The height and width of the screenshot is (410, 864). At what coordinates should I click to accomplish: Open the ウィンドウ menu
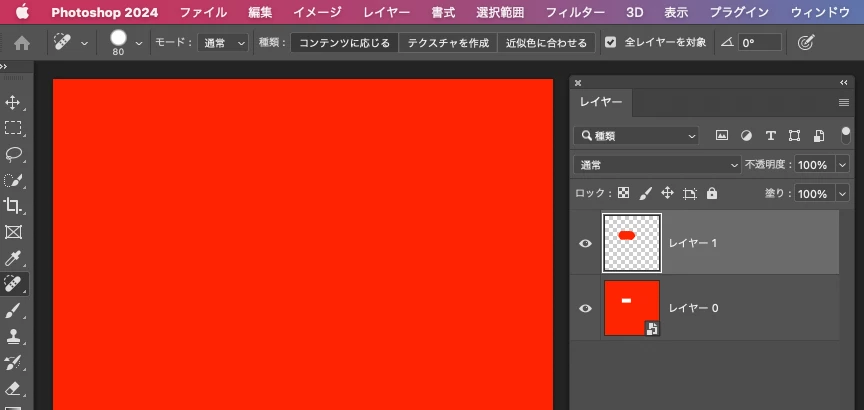[x=820, y=12]
